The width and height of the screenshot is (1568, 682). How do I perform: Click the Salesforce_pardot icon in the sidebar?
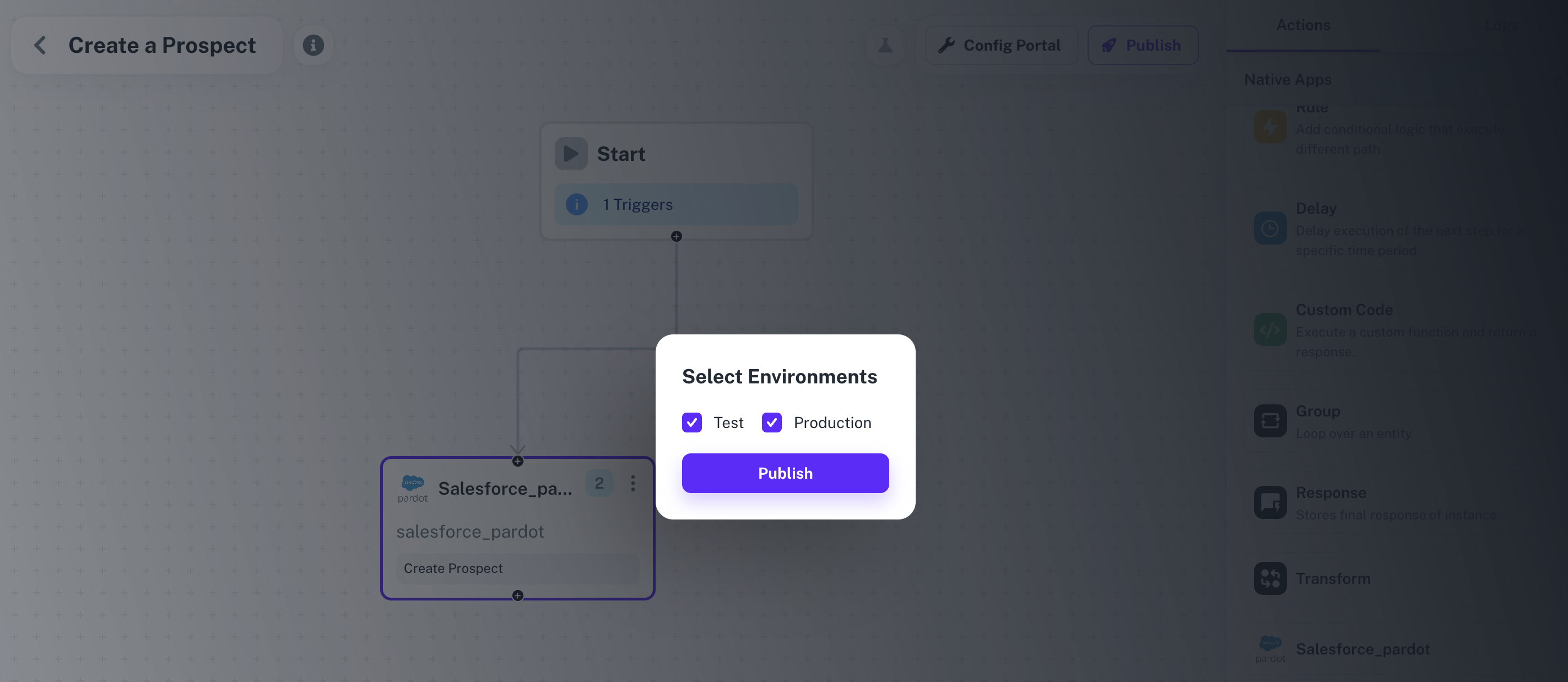1270,648
